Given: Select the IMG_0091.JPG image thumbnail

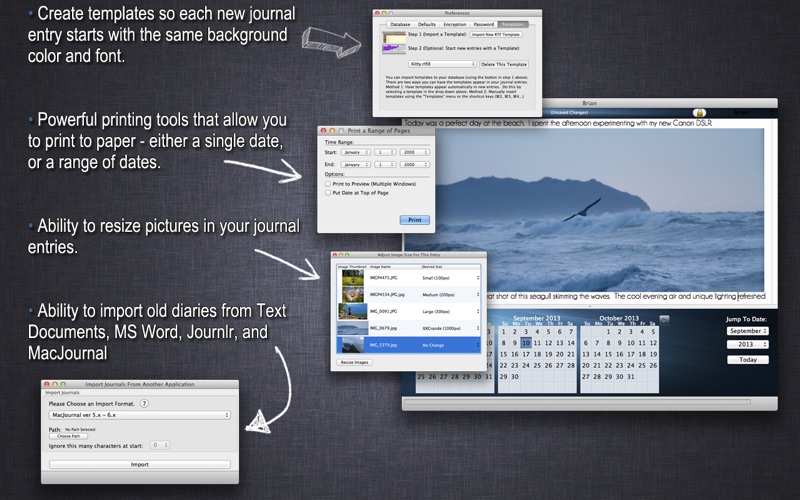Looking at the screenshot, I should (x=352, y=311).
